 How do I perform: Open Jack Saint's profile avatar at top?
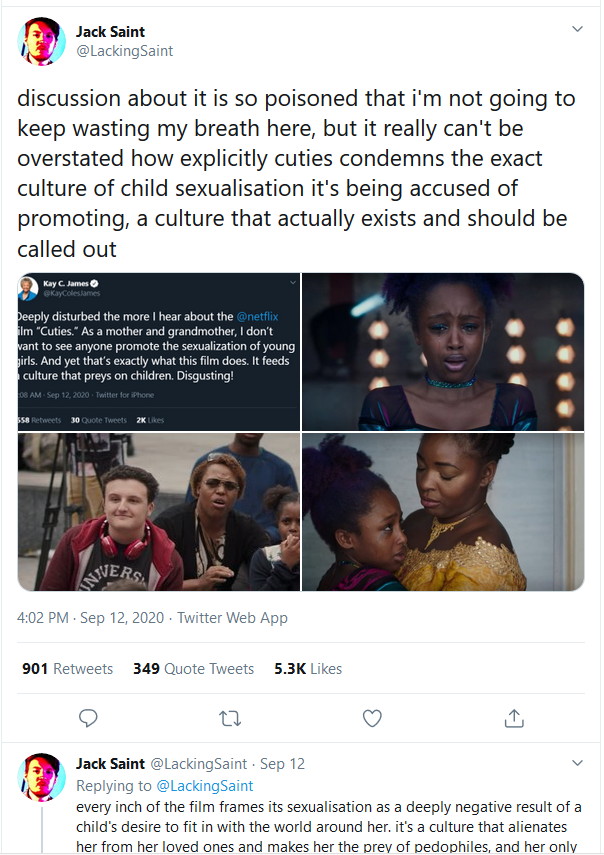[42, 41]
